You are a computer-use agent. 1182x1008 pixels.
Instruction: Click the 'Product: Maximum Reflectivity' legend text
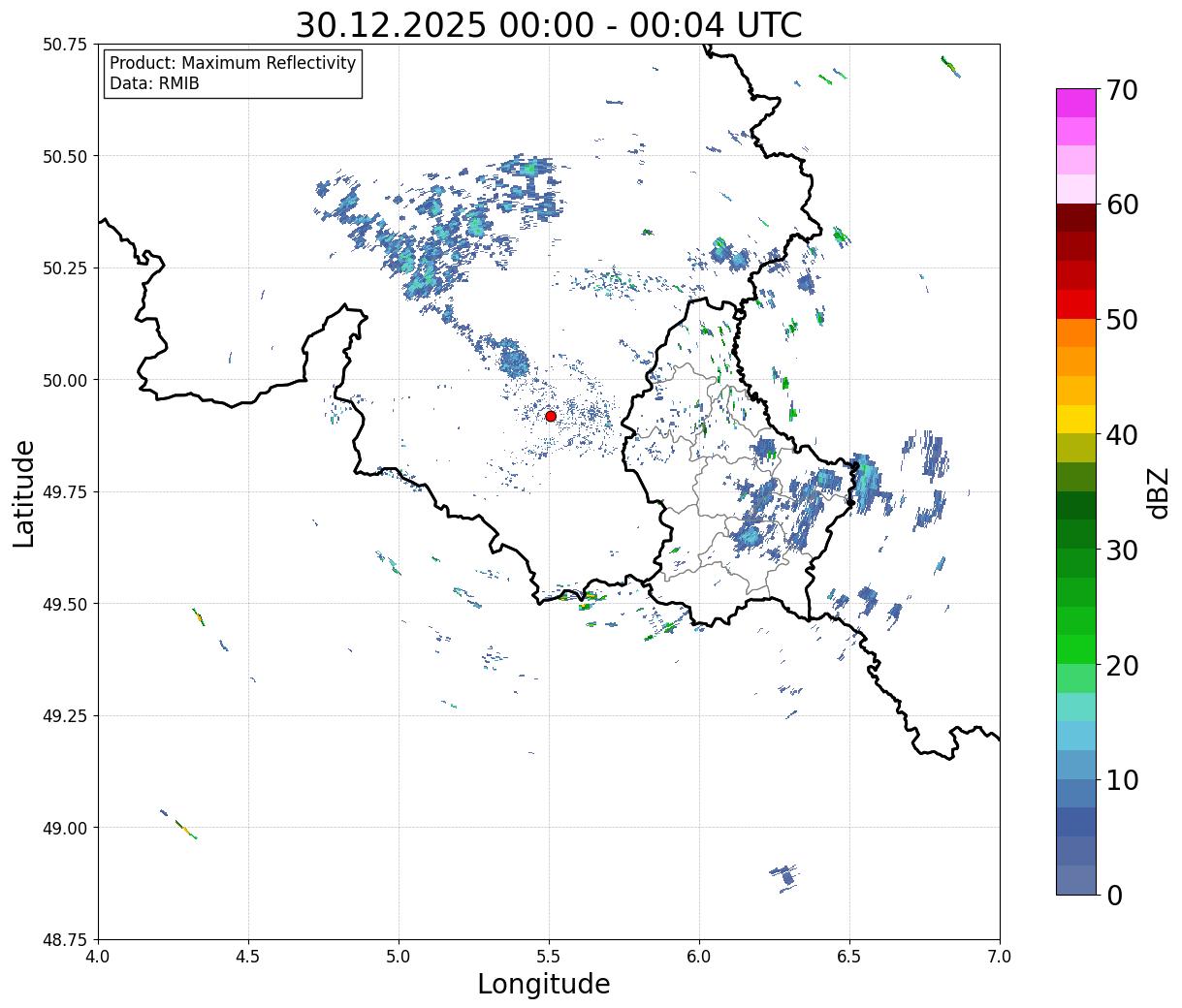pos(233,63)
